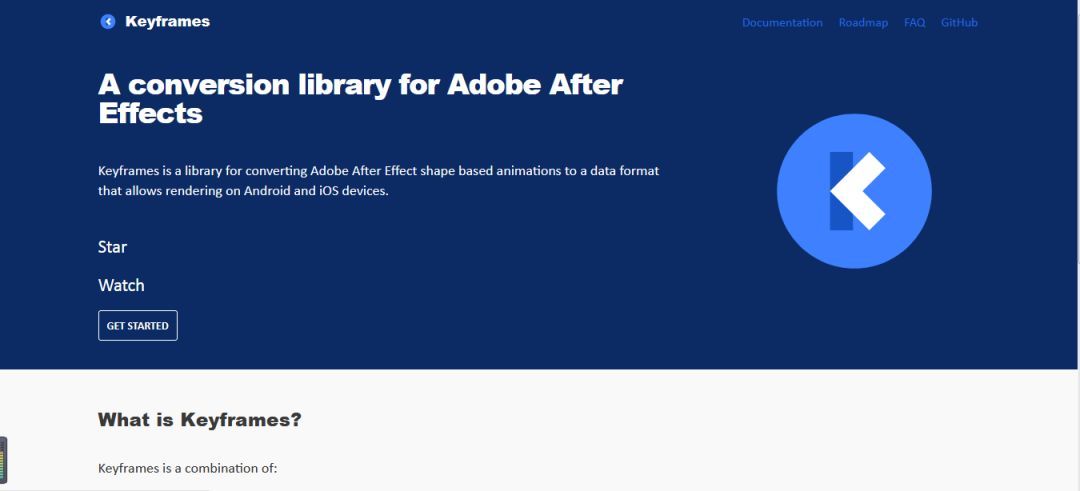Screen dimensions: 1080x491
Task: Visit the GitHub link in navbar
Action: [959, 23]
